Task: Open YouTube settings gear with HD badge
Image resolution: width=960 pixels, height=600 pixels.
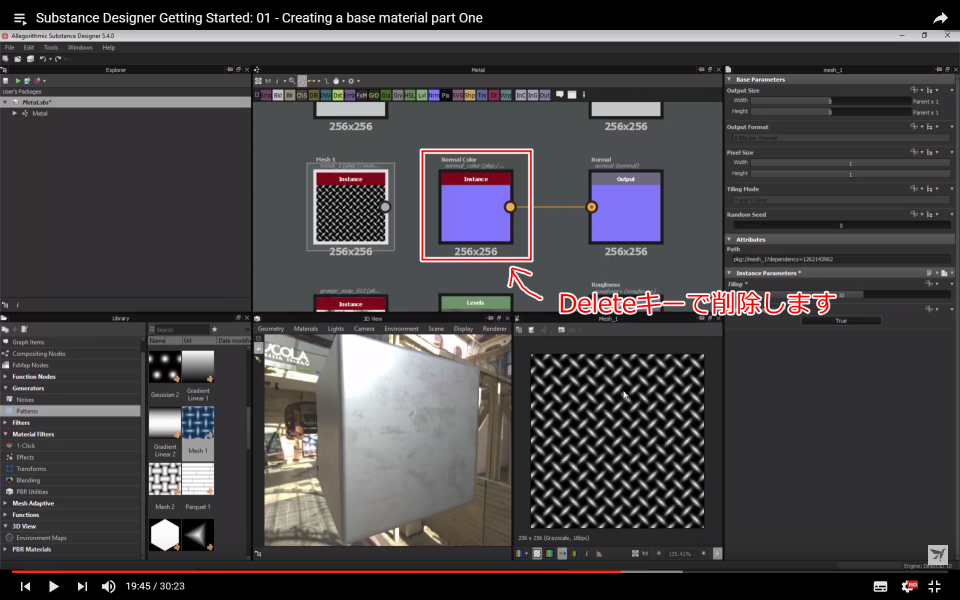Action: (x=909, y=586)
